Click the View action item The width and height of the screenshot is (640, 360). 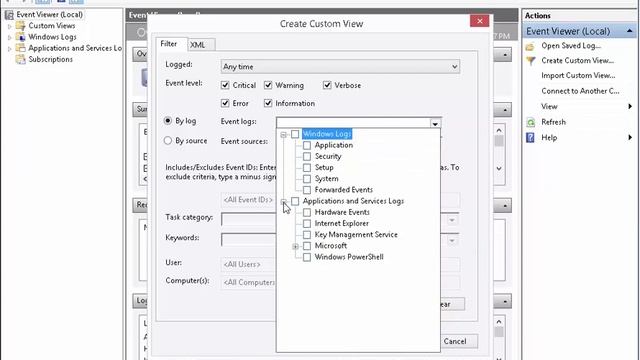click(x=549, y=107)
